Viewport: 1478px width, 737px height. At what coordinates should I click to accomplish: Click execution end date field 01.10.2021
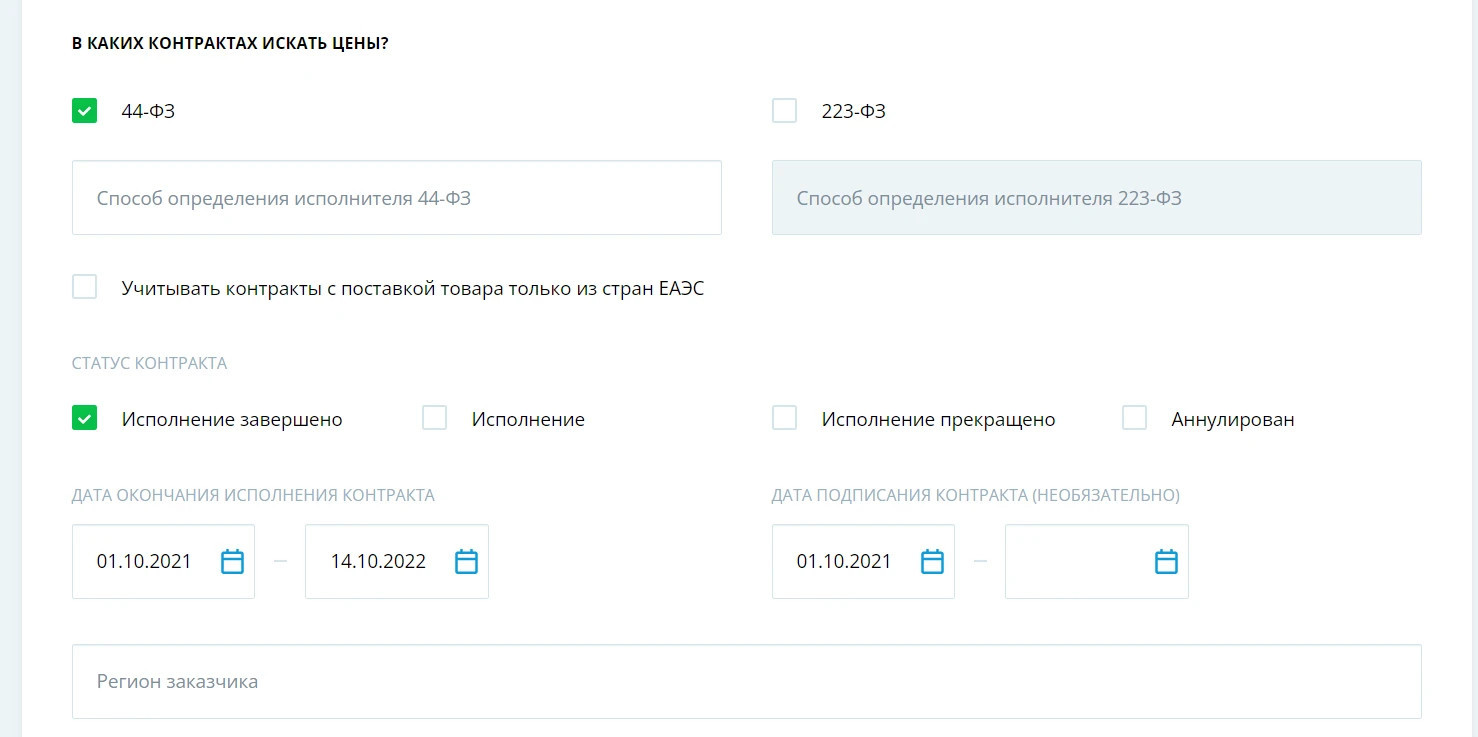pos(145,562)
